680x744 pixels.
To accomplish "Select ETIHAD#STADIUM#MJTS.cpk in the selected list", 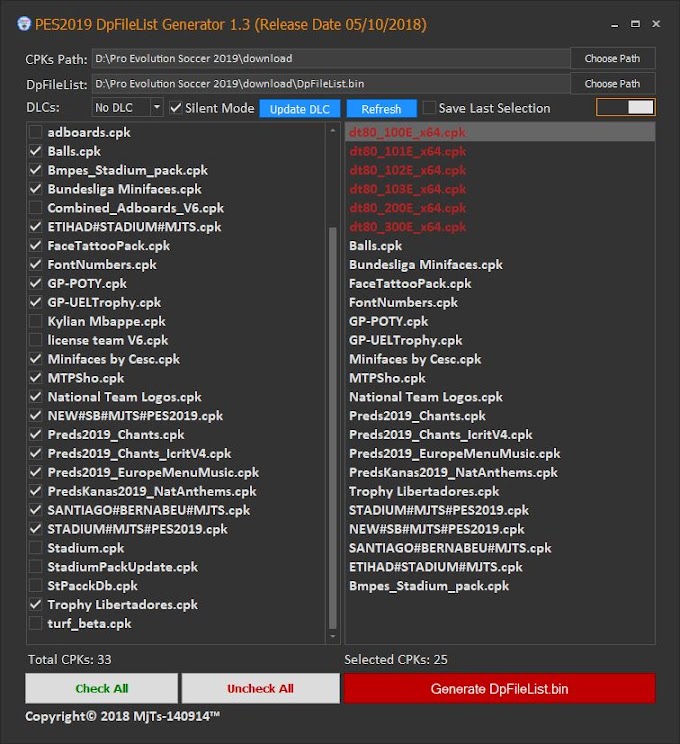I will pyautogui.click(x=500, y=567).
